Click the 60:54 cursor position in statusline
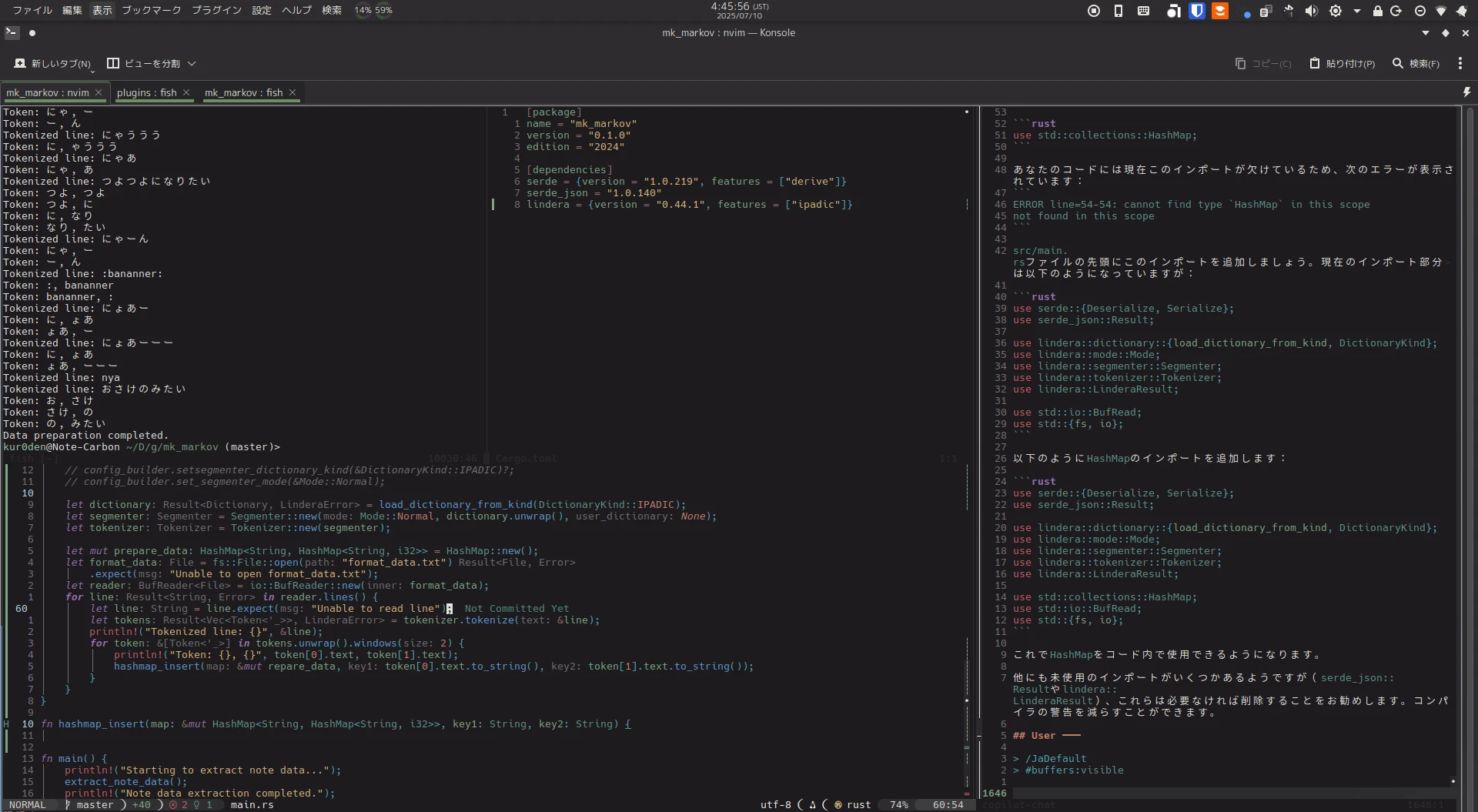 point(948,805)
